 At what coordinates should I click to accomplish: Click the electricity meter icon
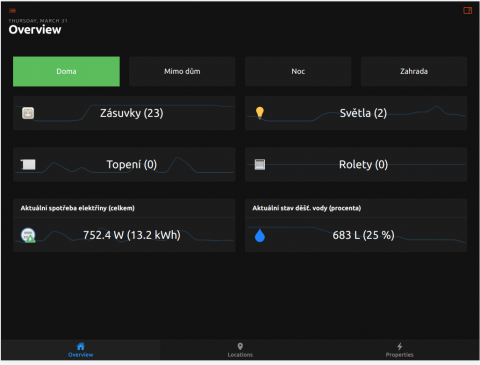[28, 235]
